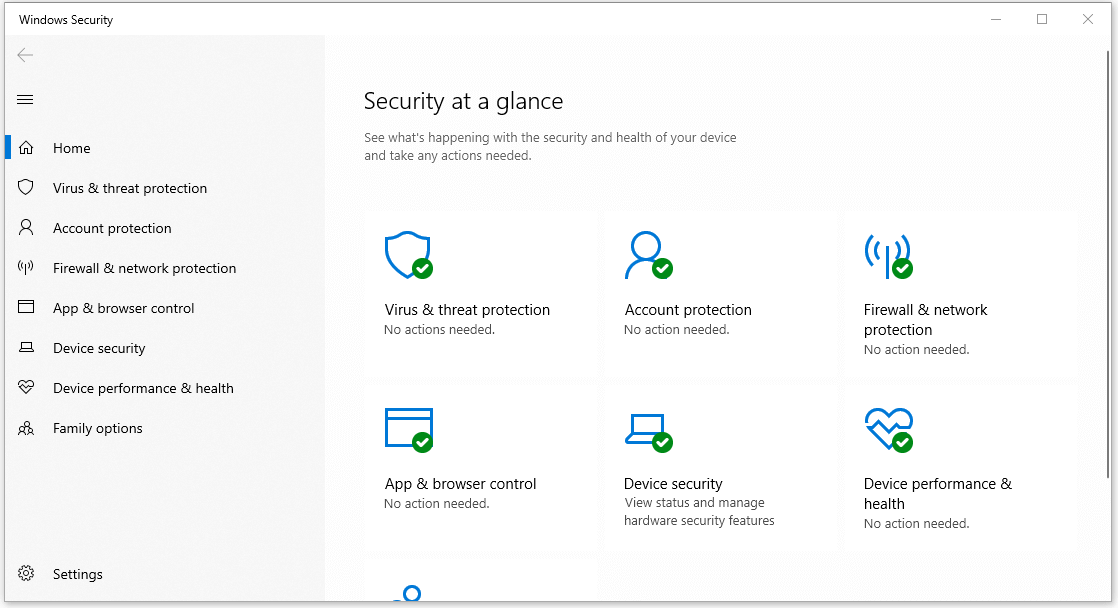The image size is (1118, 608).
Task: Open Settings at bottom of sidebar
Action: (78, 574)
